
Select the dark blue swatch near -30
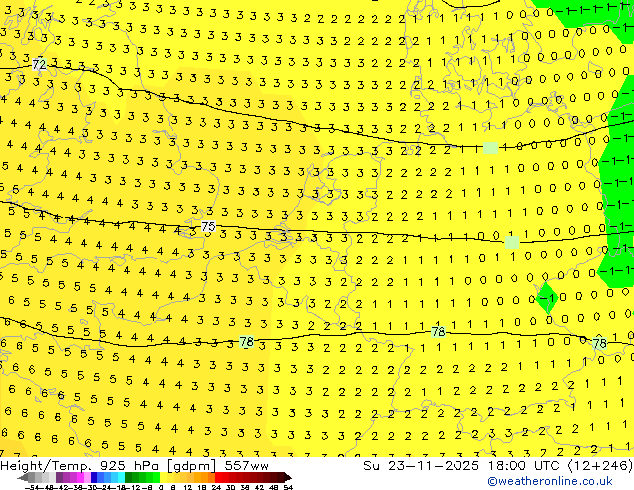pos(94,478)
